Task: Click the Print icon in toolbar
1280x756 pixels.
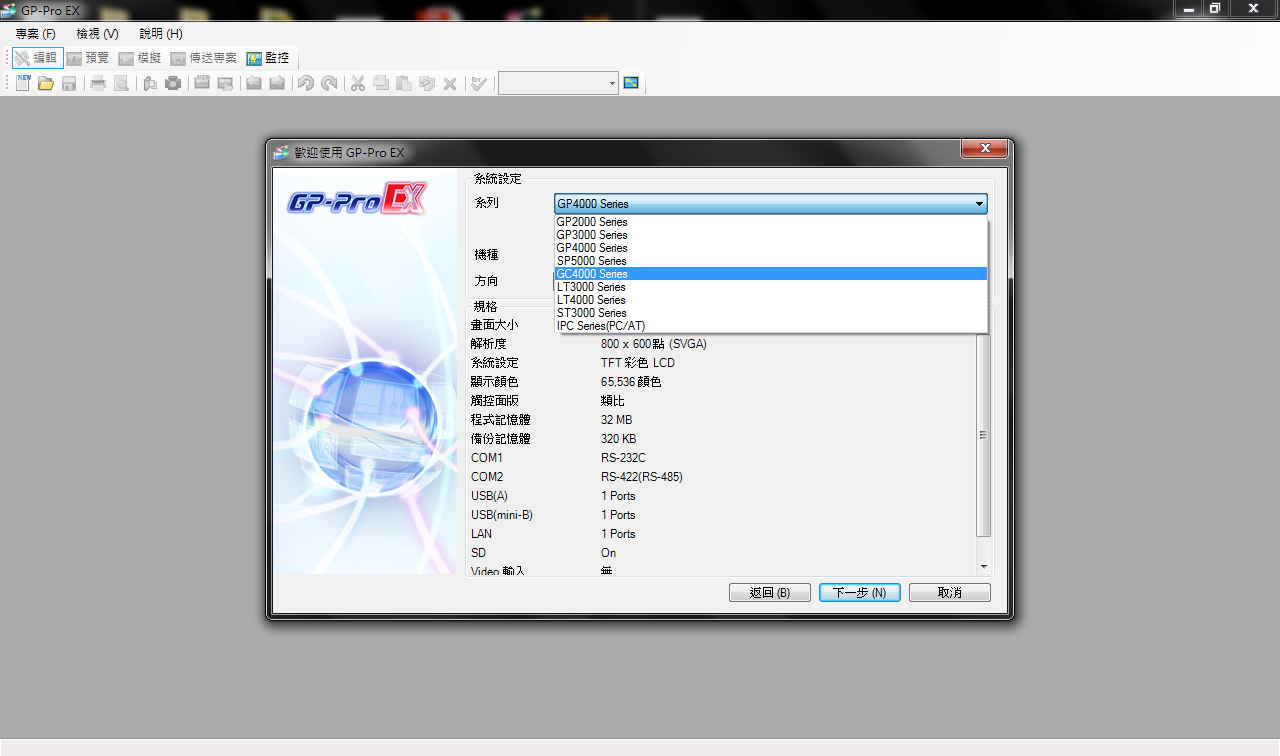Action: coord(98,83)
